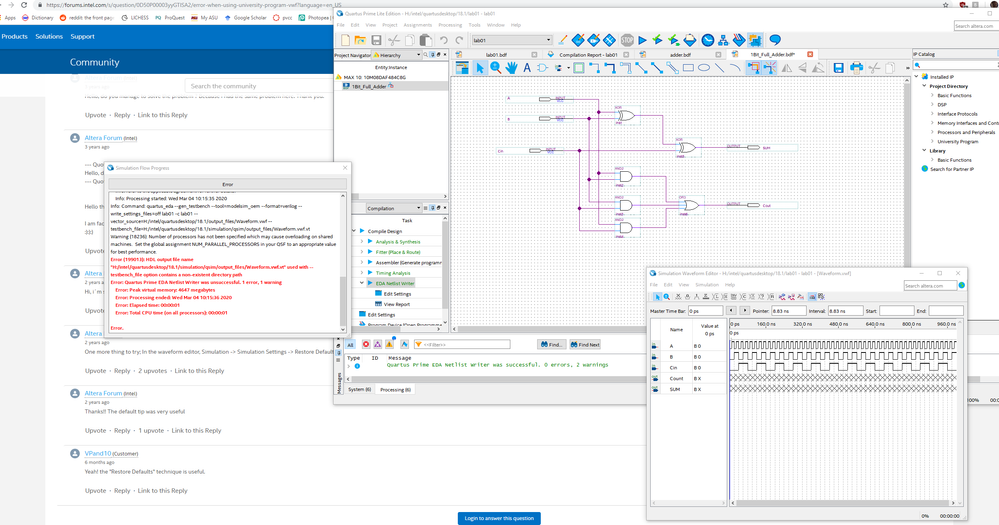999x525 pixels.
Task: Click the Stop Processing icon in toolbar
Action: 627,41
